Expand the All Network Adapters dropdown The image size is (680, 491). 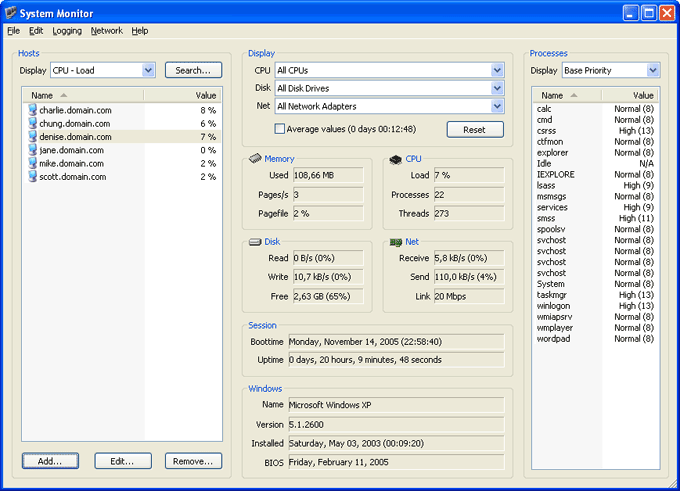click(497, 106)
